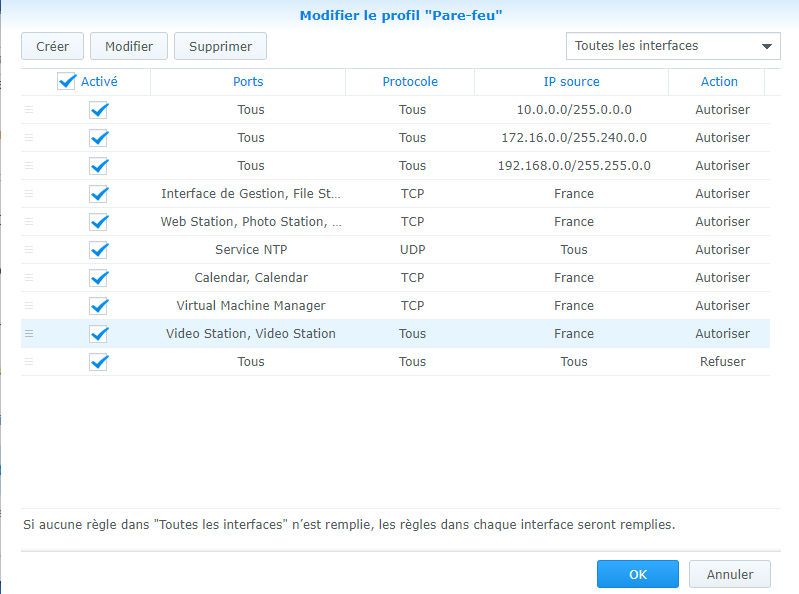799x594 pixels.
Task: Select the Calendar, Calendar ports cell
Action: point(251,278)
